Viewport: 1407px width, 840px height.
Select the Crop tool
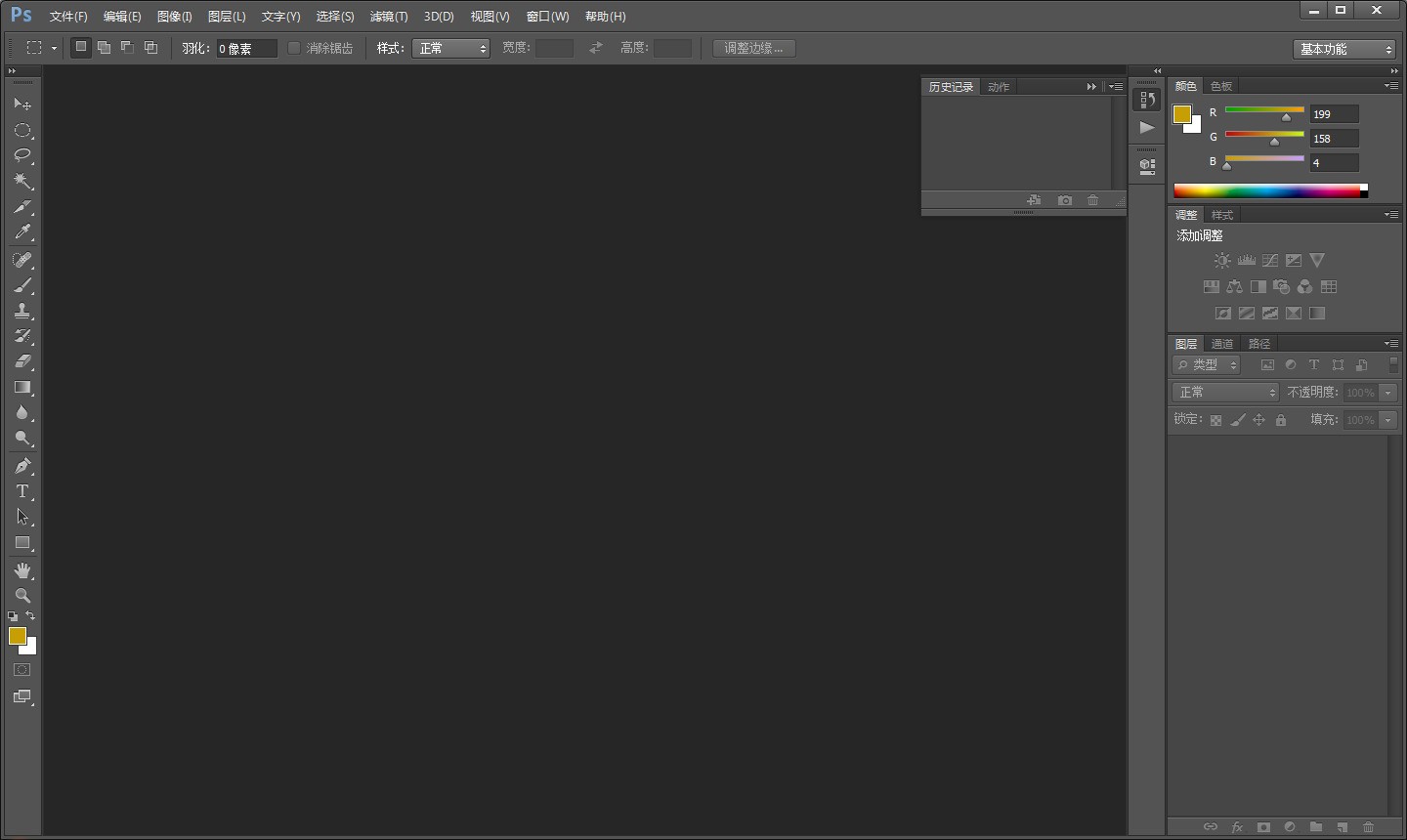pyautogui.click(x=21, y=206)
